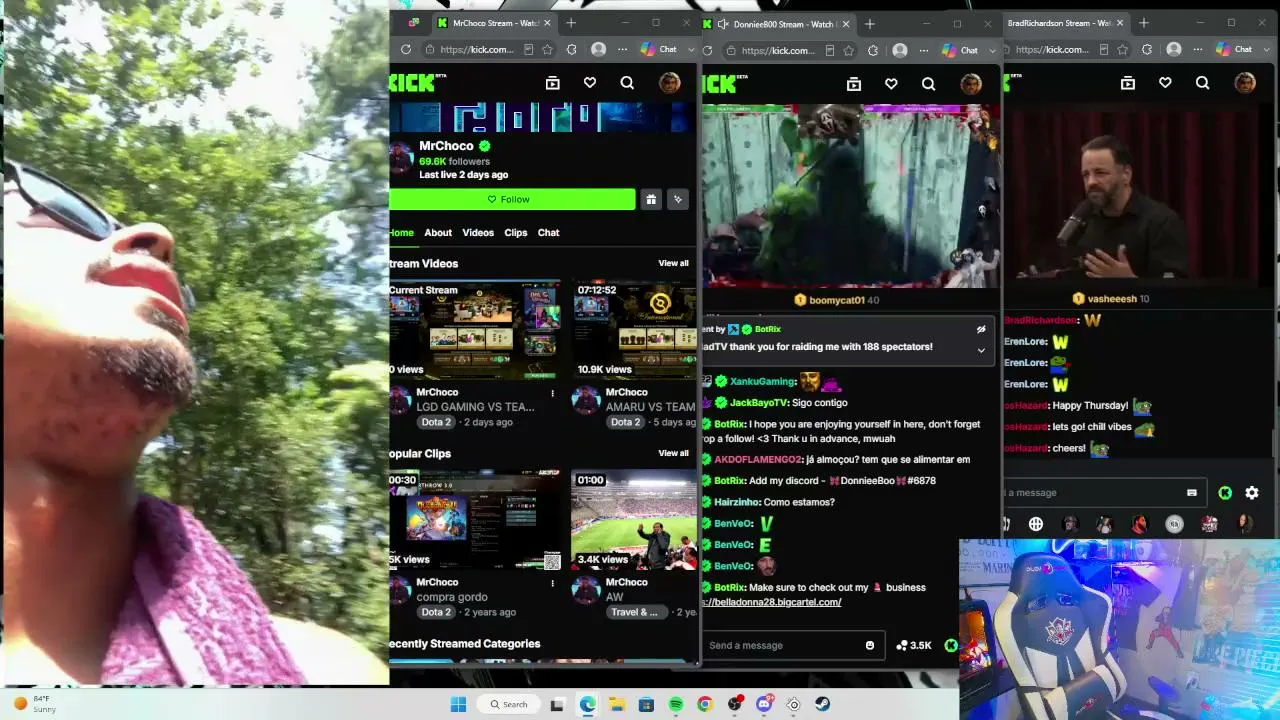Open following heart icon in MrChoco window

pos(590,83)
